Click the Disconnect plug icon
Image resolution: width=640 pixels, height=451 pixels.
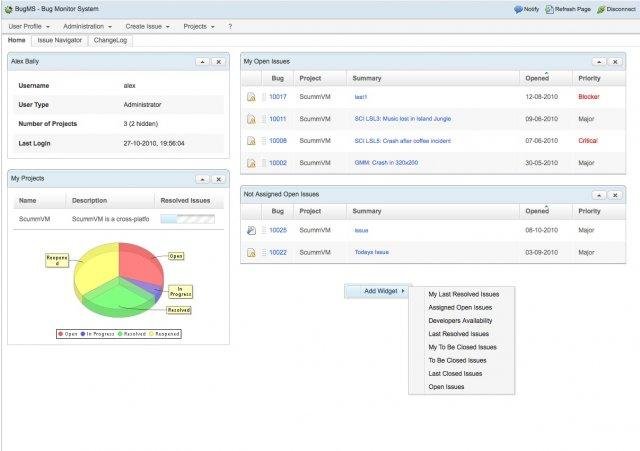[601, 9]
